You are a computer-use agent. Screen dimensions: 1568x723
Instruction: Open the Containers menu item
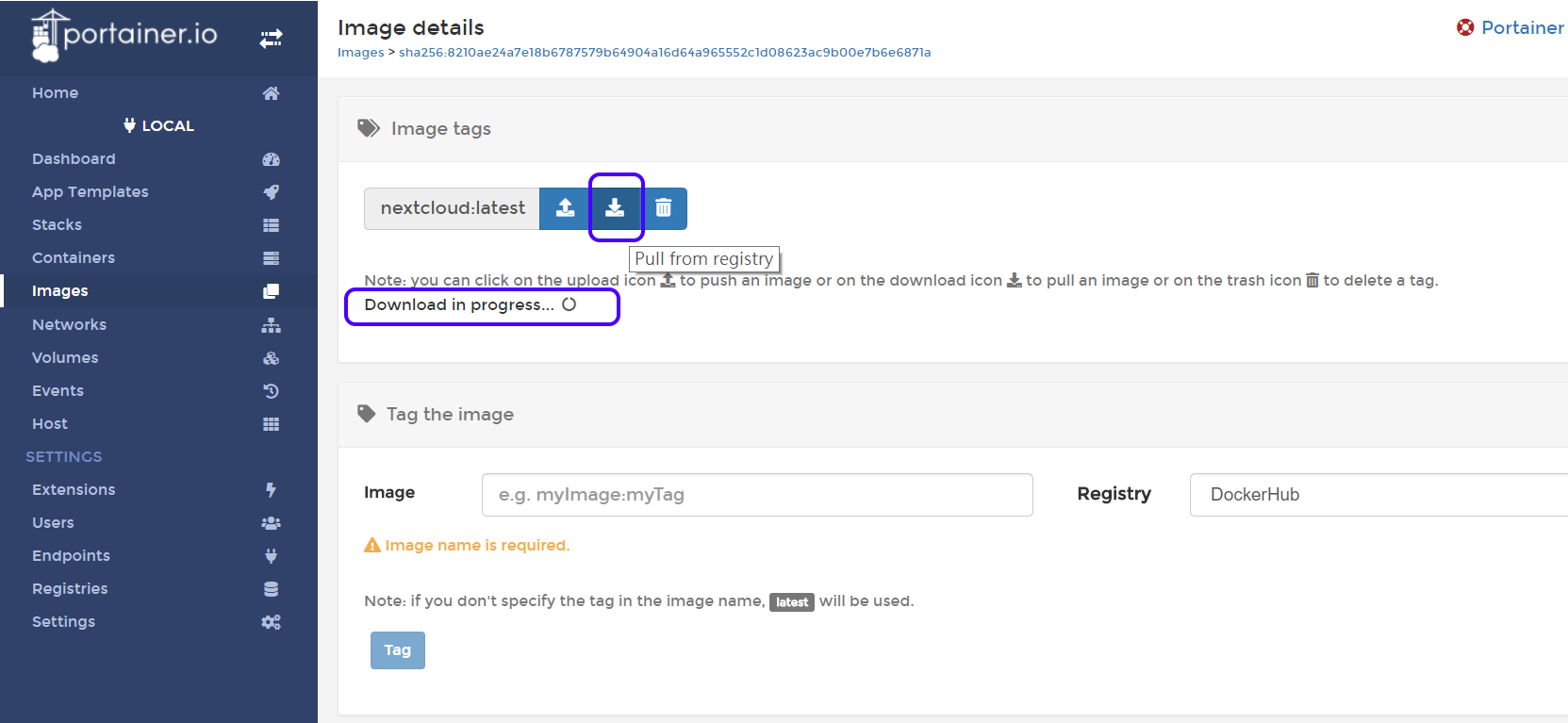coord(74,258)
